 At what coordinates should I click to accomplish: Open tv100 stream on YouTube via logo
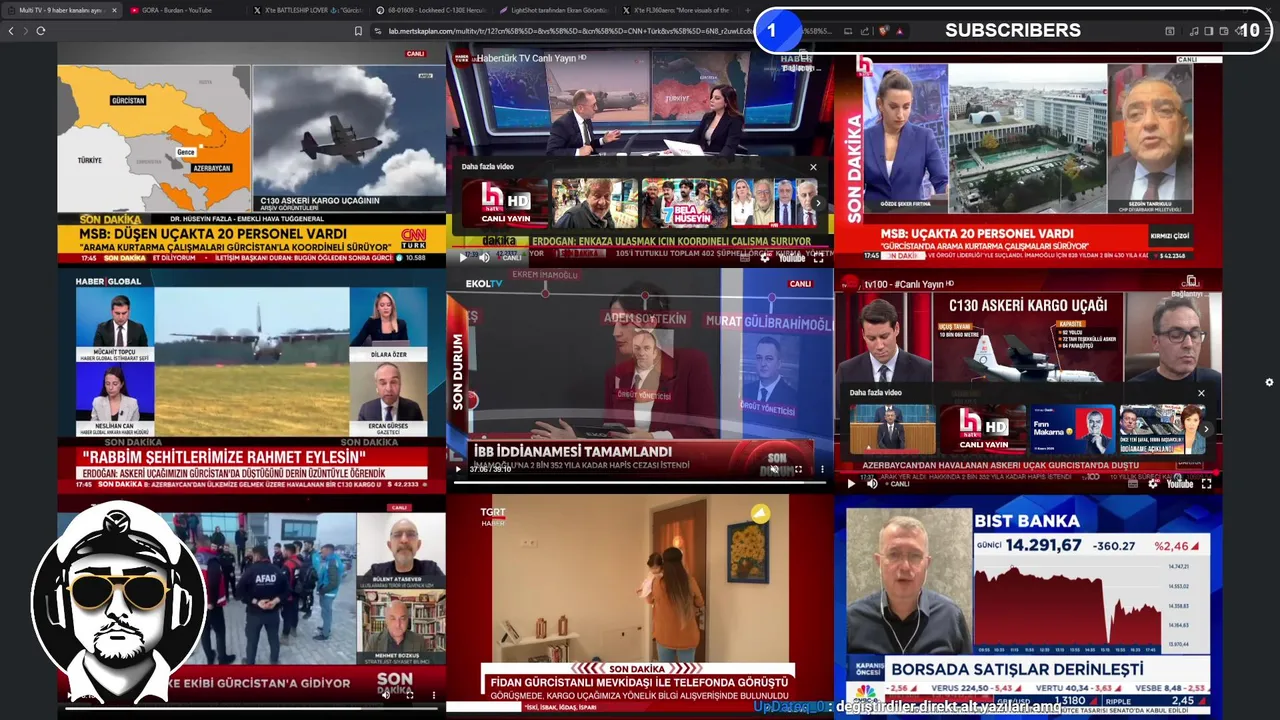click(x=1181, y=483)
